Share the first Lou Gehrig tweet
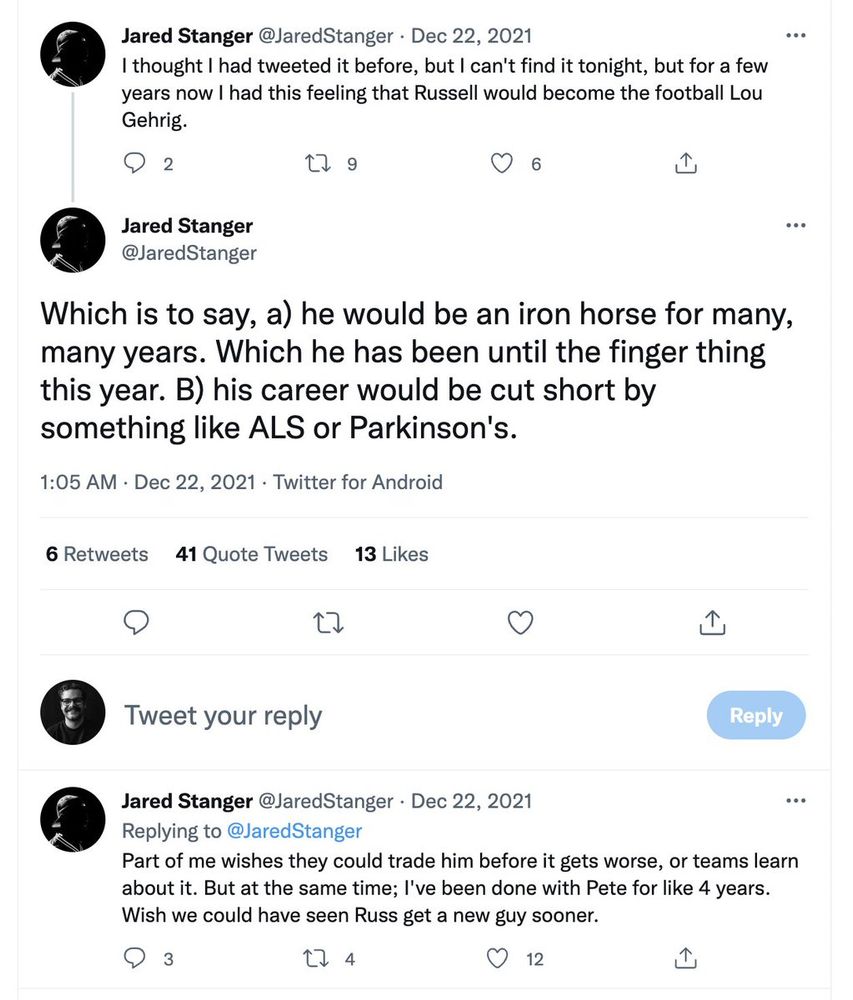Viewport: 853px width, 1000px height. pyautogui.click(x=686, y=163)
